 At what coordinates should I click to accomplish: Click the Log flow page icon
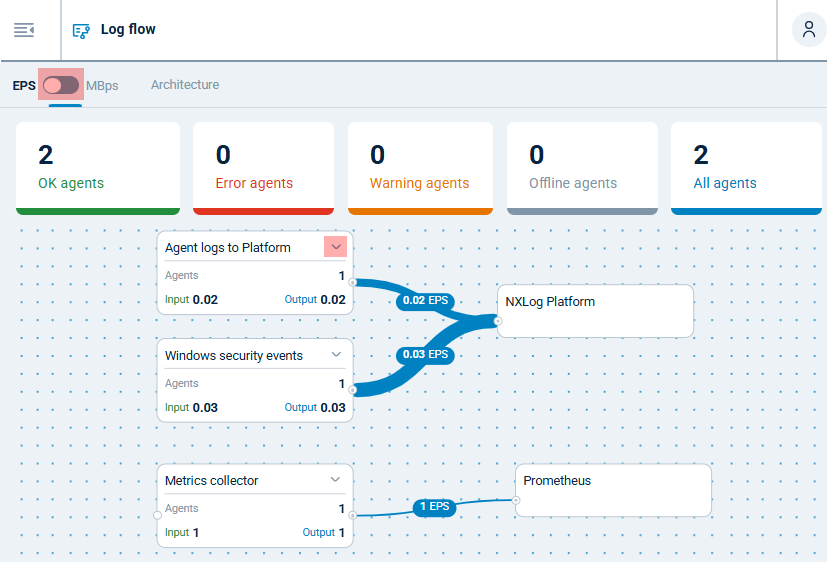81,30
